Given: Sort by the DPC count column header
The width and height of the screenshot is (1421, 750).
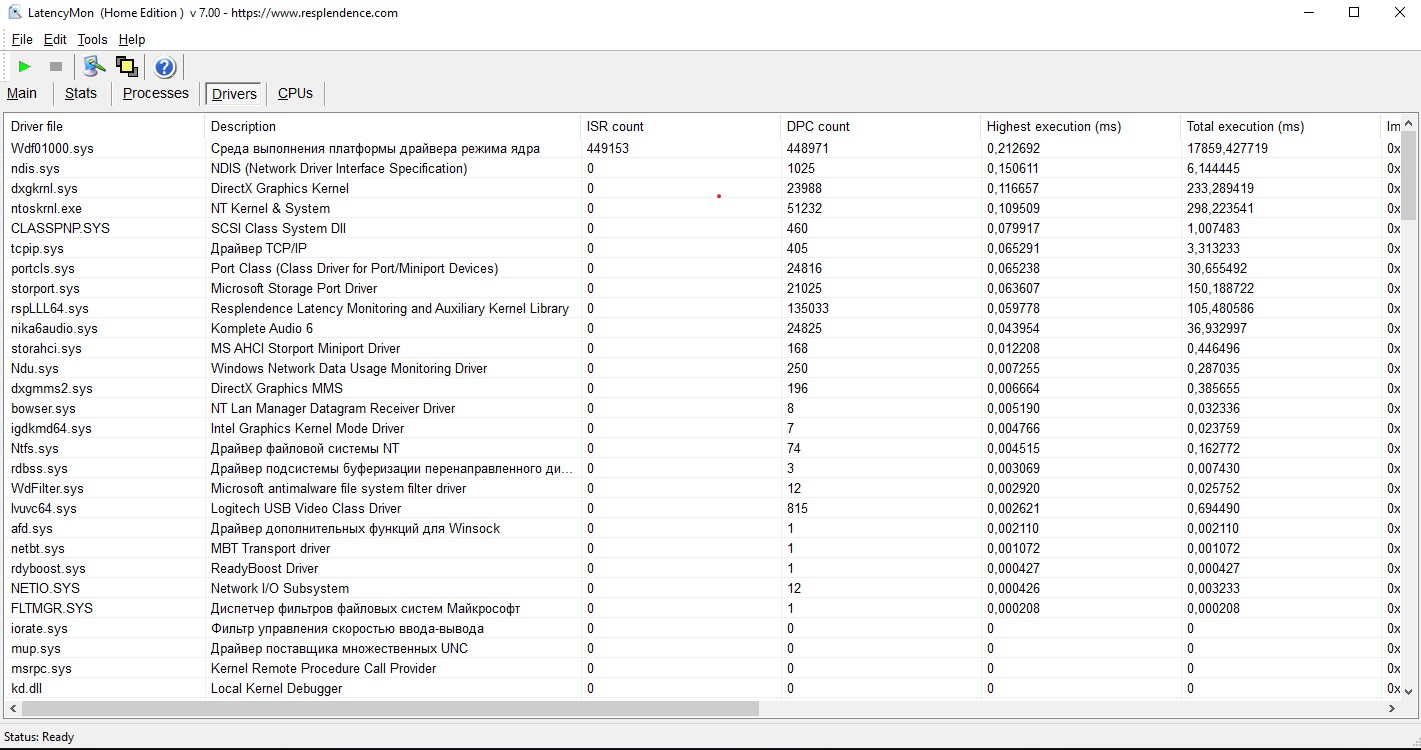Looking at the screenshot, I should pyautogui.click(x=880, y=127).
